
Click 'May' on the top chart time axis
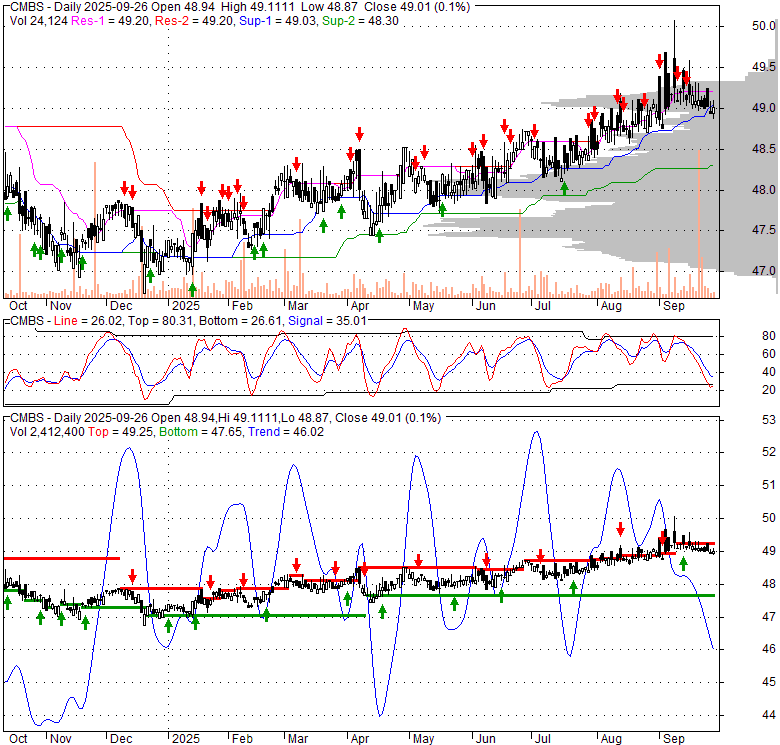point(423,306)
